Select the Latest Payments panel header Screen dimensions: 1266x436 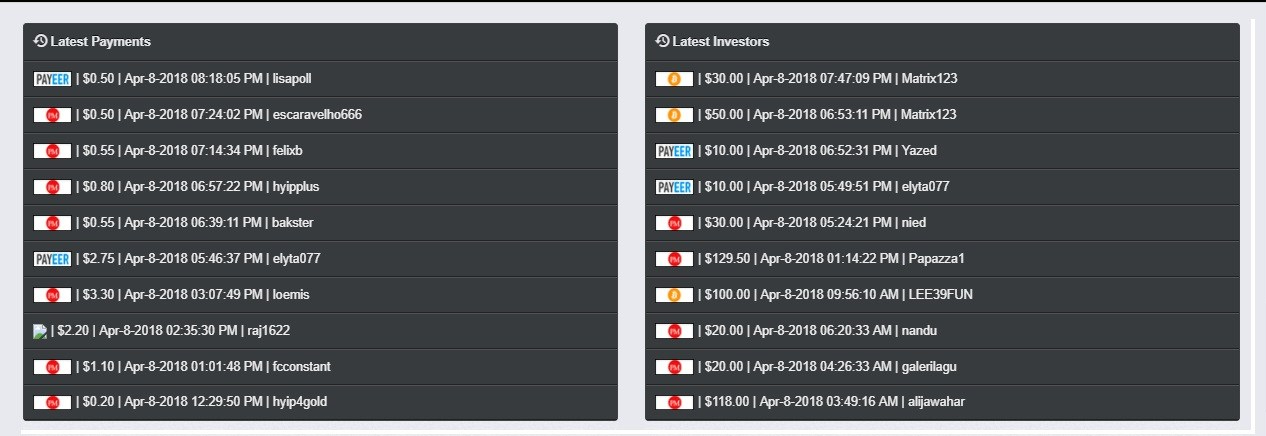tap(320, 42)
